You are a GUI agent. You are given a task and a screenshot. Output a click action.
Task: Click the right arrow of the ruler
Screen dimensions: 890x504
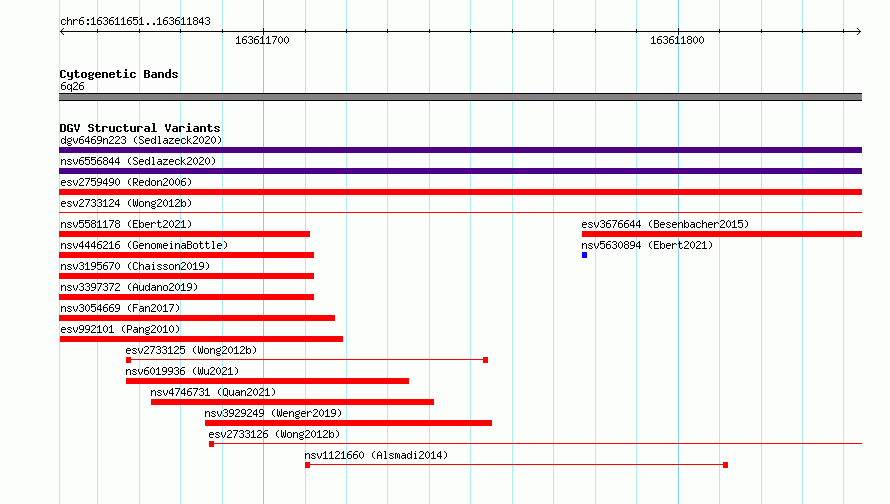pos(859,32)
